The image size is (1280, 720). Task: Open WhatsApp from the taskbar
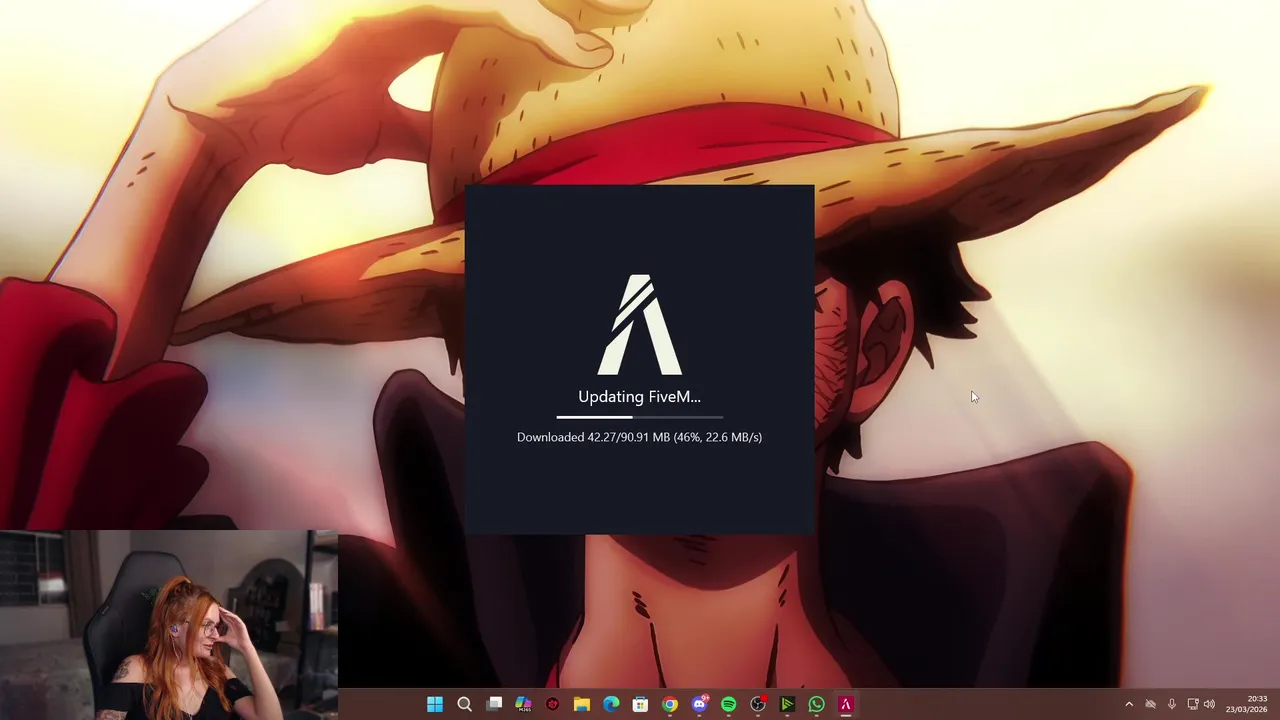pyautogui.click(x=816, y=704)
